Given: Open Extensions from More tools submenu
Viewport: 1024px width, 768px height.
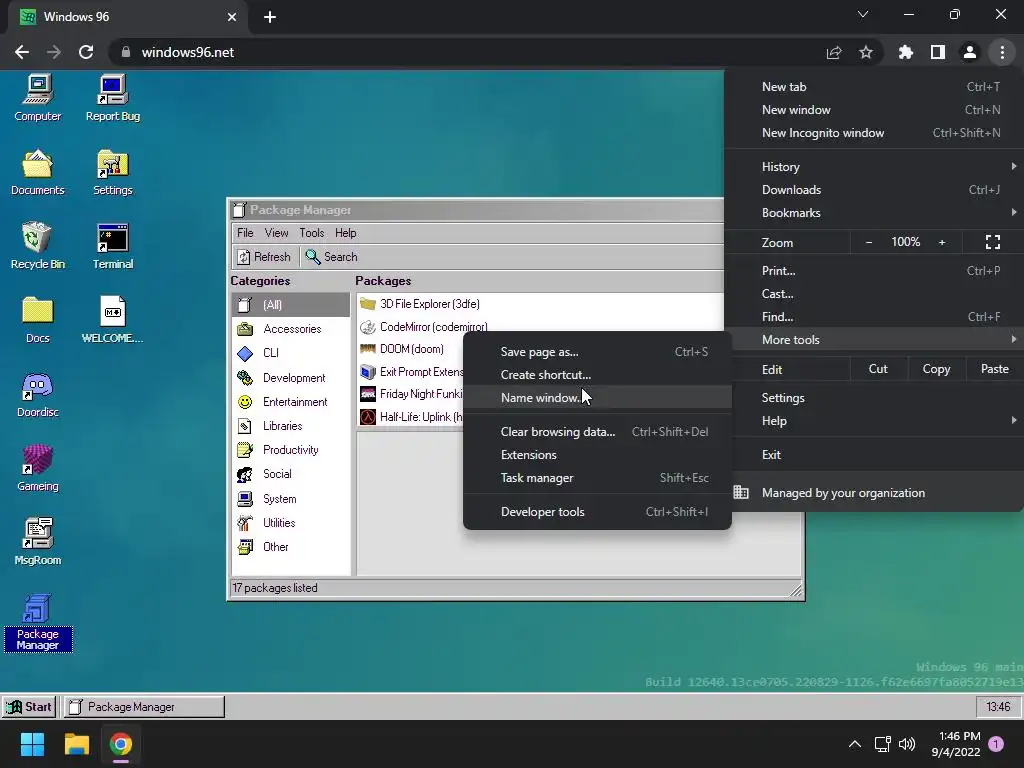Looking at the screenshot, I should click(597, 455).
